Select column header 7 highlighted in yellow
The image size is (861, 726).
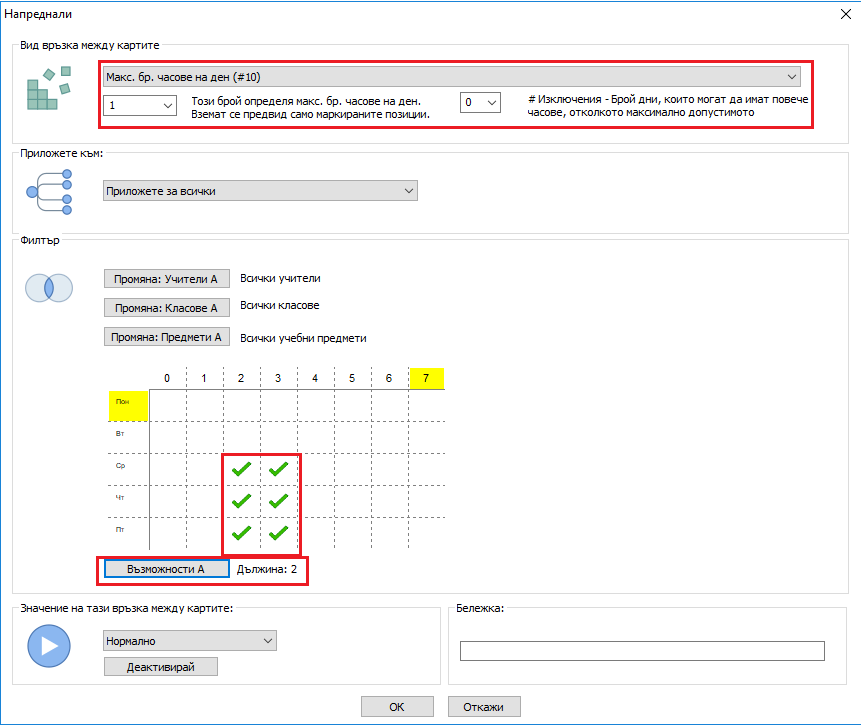426,378
